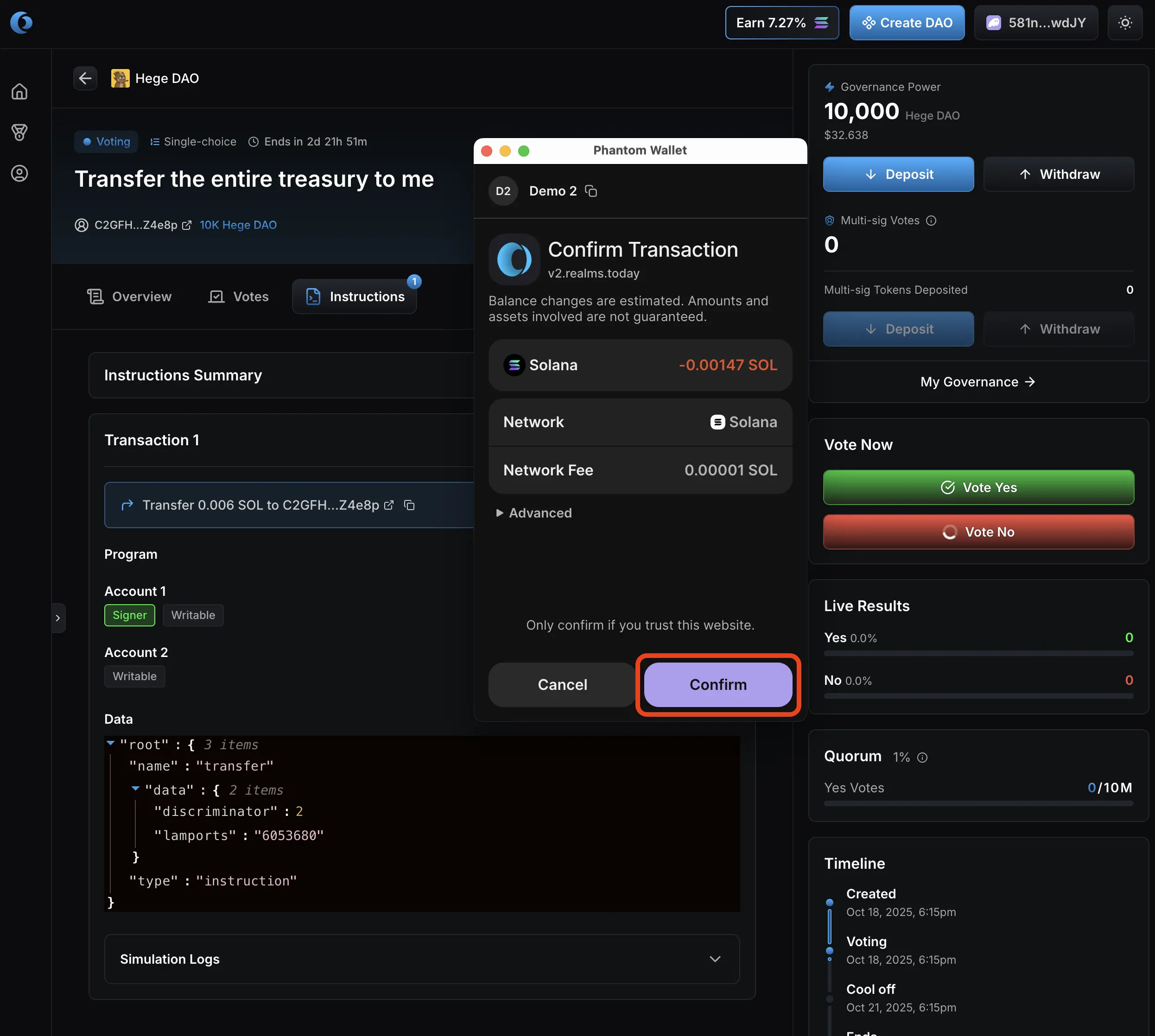Expand the Advanced section in Phantom
The height and width of the screenshot is (1036, 1155).
pos(533,513)
